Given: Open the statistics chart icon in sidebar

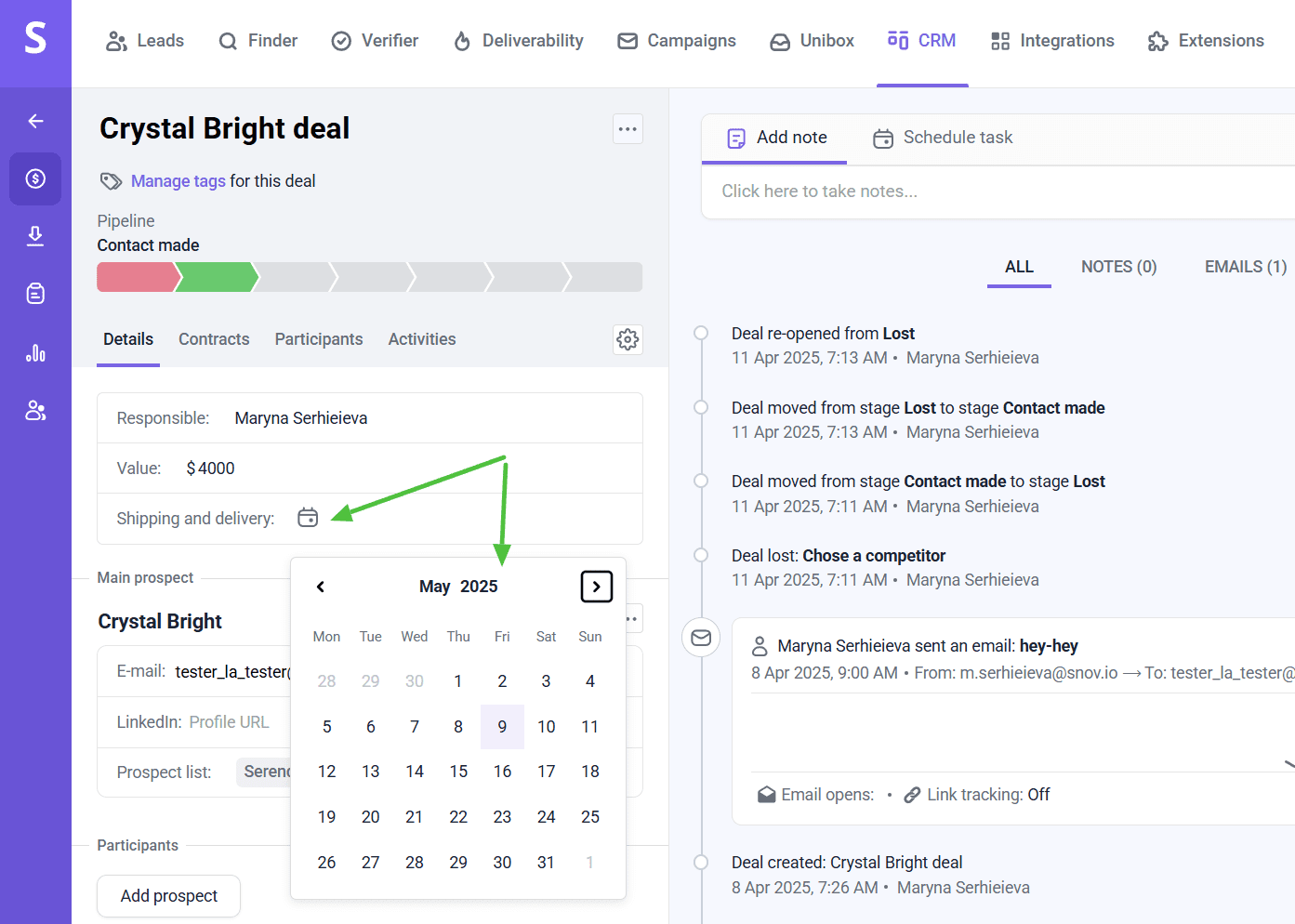Looking at the screenshot, I should click(x=35, y=352).
